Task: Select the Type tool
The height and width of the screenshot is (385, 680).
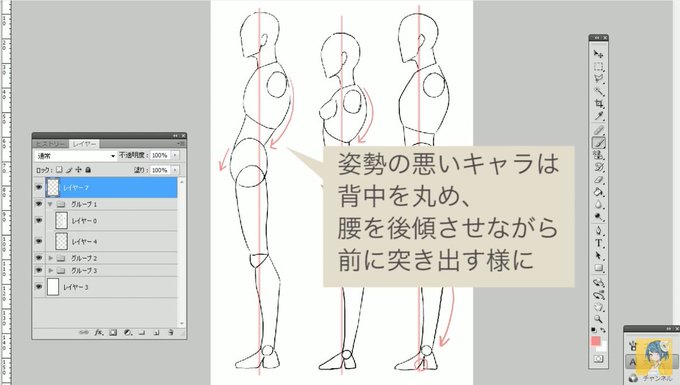Action: 598,243
